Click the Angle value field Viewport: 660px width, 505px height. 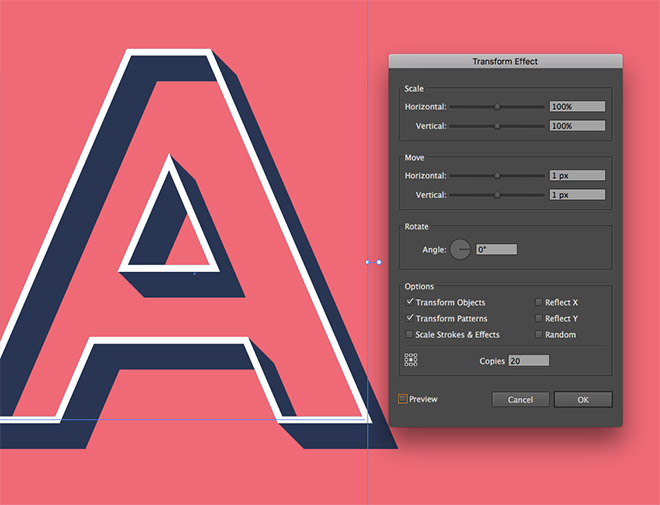tap(496, 249)
